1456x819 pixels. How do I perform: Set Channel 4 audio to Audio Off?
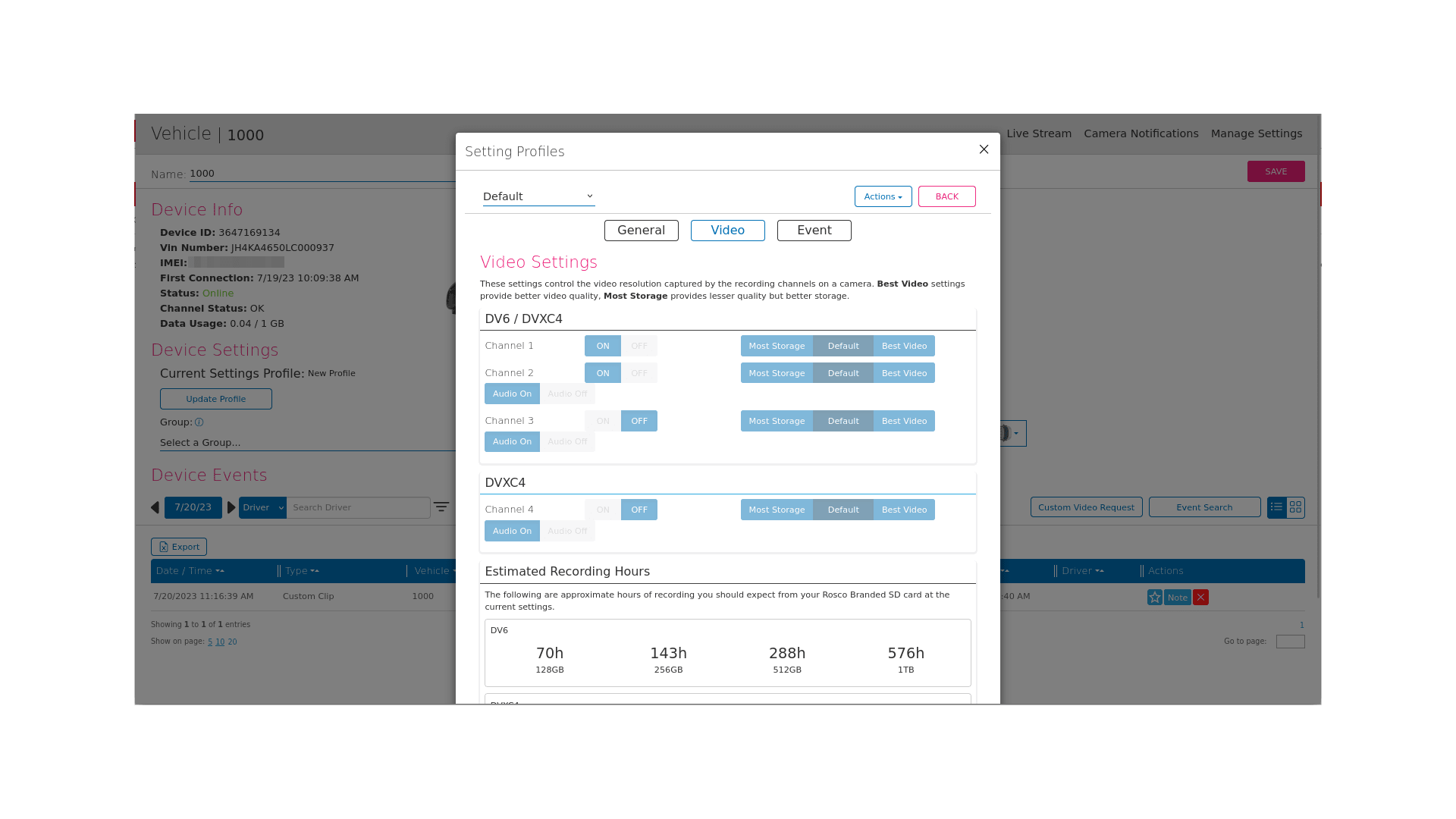click(x=567, y=531)
